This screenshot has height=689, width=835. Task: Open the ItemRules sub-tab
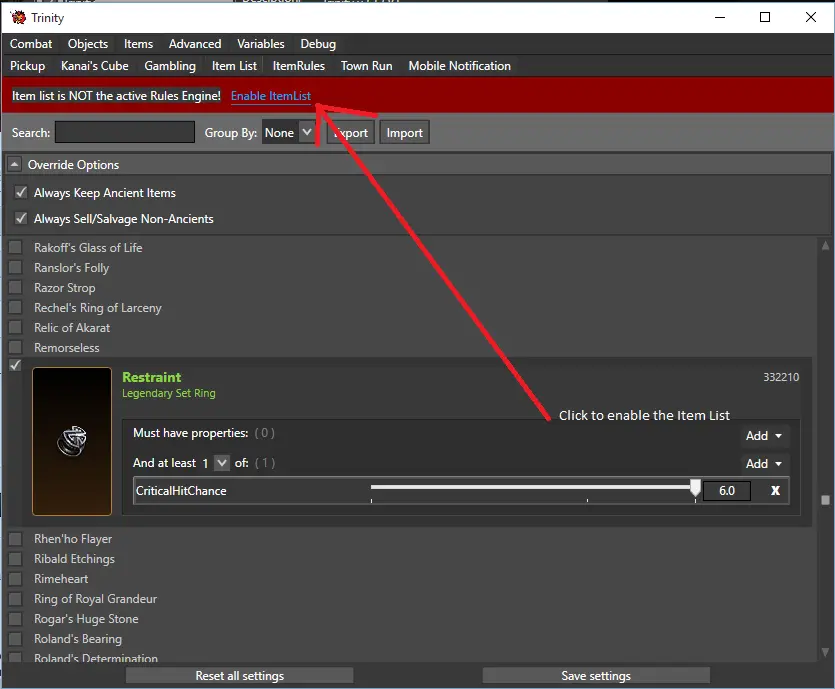299,65
